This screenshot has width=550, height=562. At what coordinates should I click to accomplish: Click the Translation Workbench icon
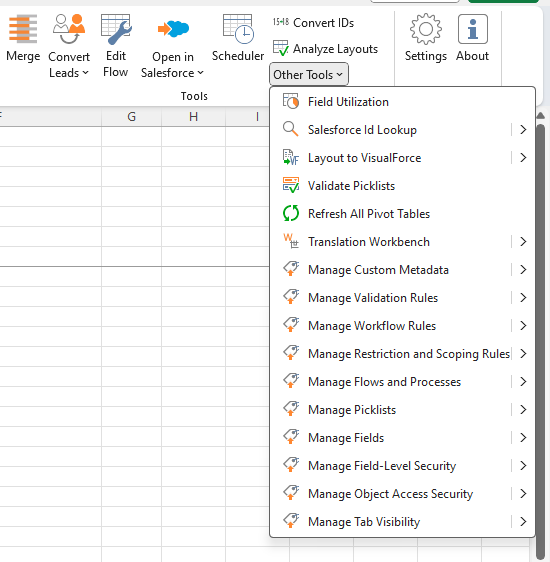coord(291,241)
